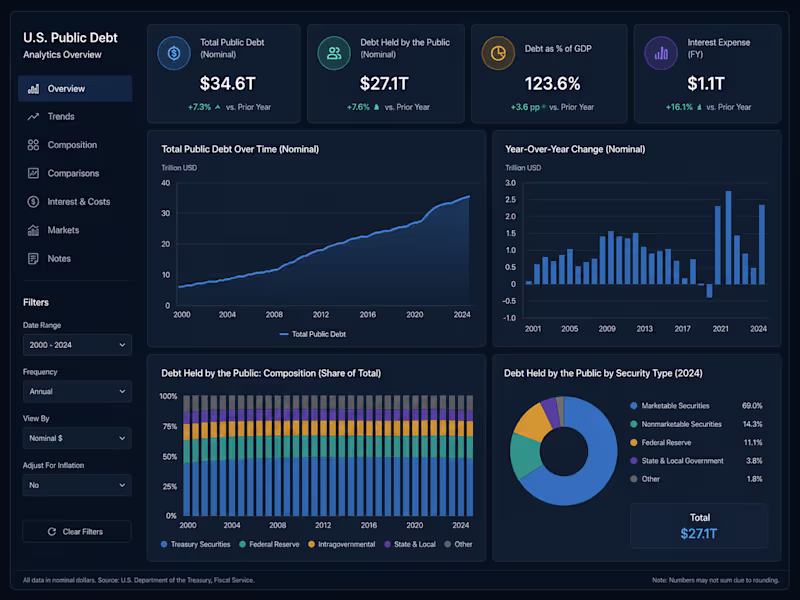Click the $1.1T Interest Expense value

point(706,84)
